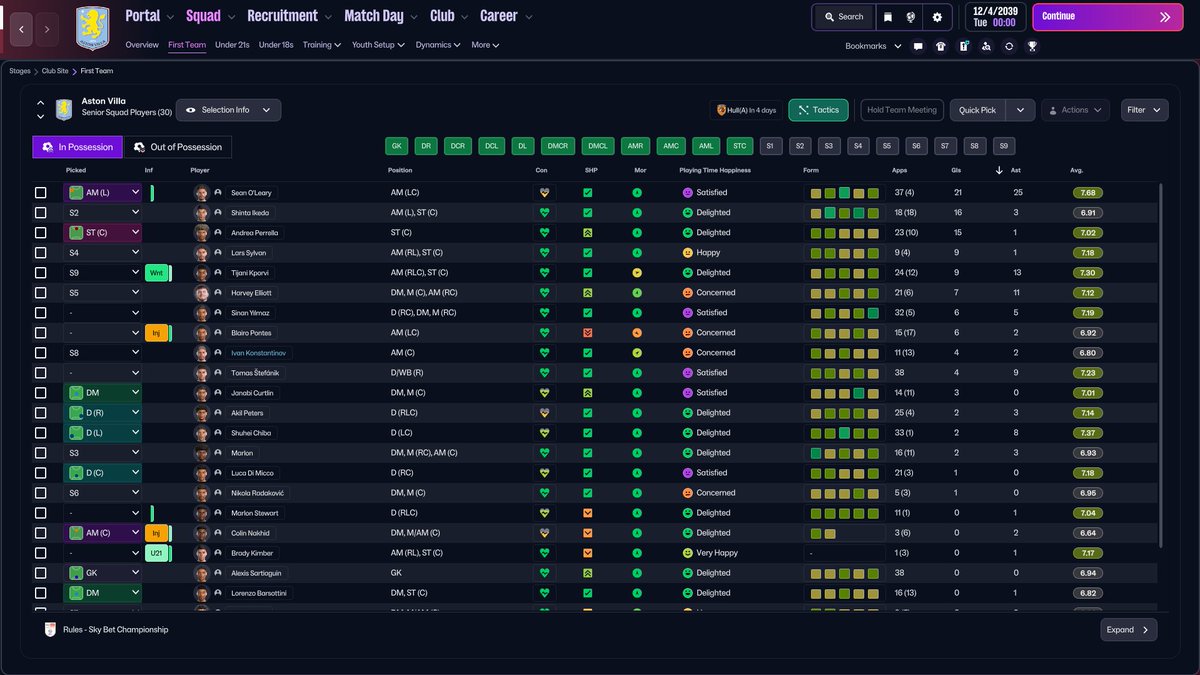Click the player search icon in the bookmarks bar

pyautogui.click(x=986, y=46)
